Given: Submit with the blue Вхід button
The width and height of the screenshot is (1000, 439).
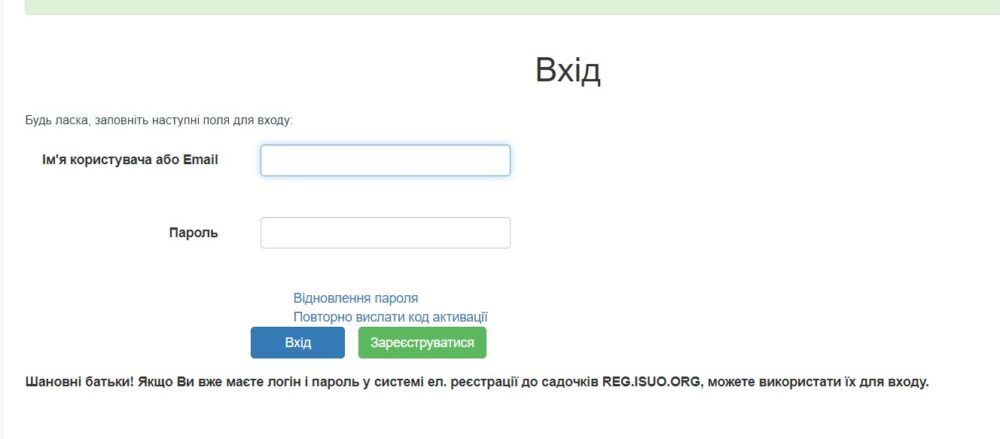Looking at the screenshot, I should click(298, 343).
